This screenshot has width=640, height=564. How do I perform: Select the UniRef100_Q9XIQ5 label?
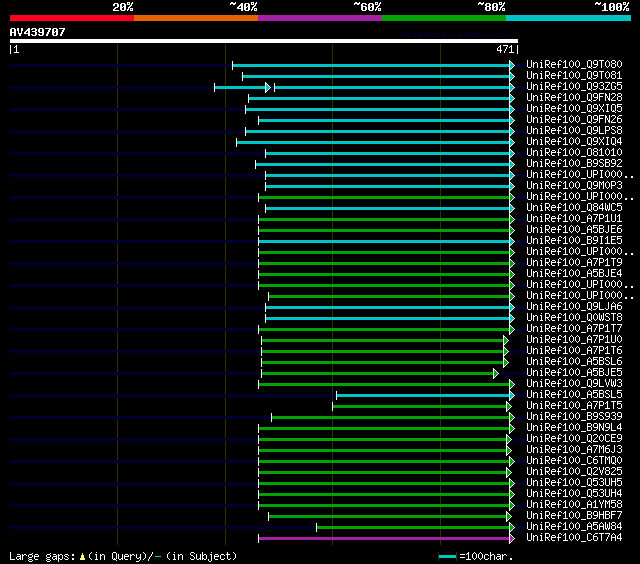click(x=574, y=109)
